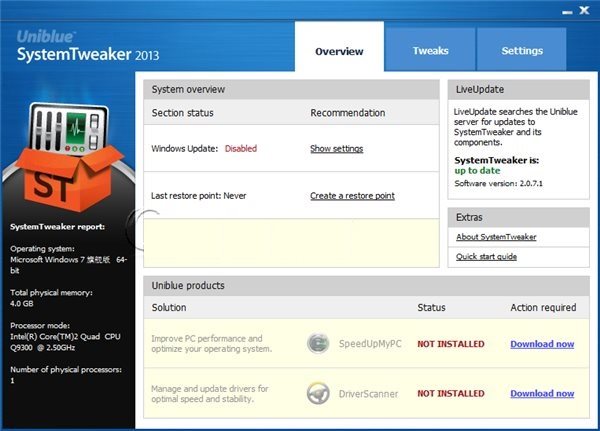The image size is (600, 431).
Task: Click the Intel Core2 Quad processor text
Action: tap(65, 342)
